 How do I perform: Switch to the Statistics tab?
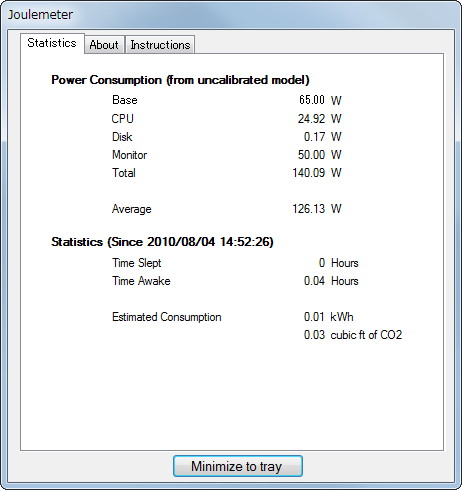coord(52,43)
